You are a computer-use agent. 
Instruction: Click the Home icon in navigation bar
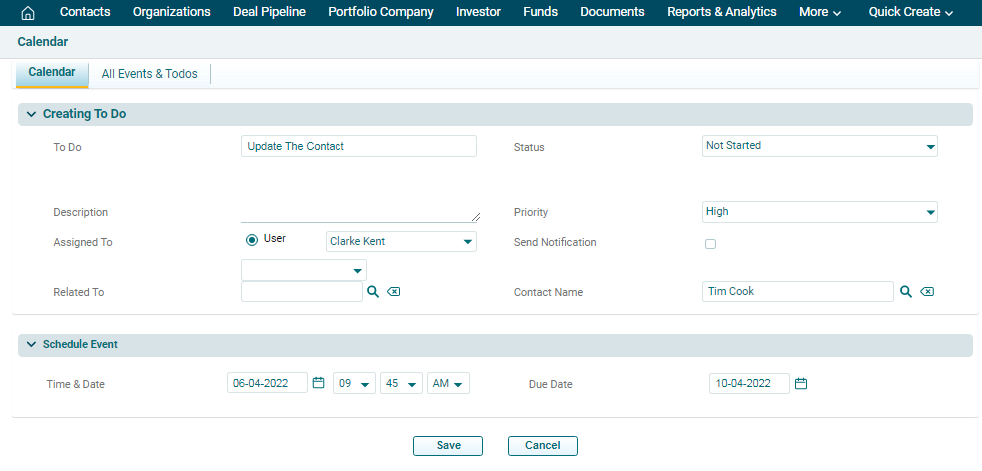tap(28, 13)
